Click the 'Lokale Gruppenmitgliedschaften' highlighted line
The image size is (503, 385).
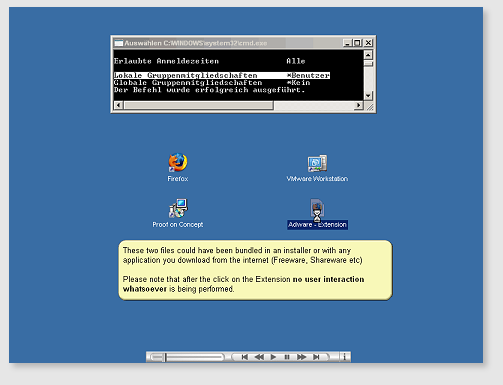coord(222,75)
